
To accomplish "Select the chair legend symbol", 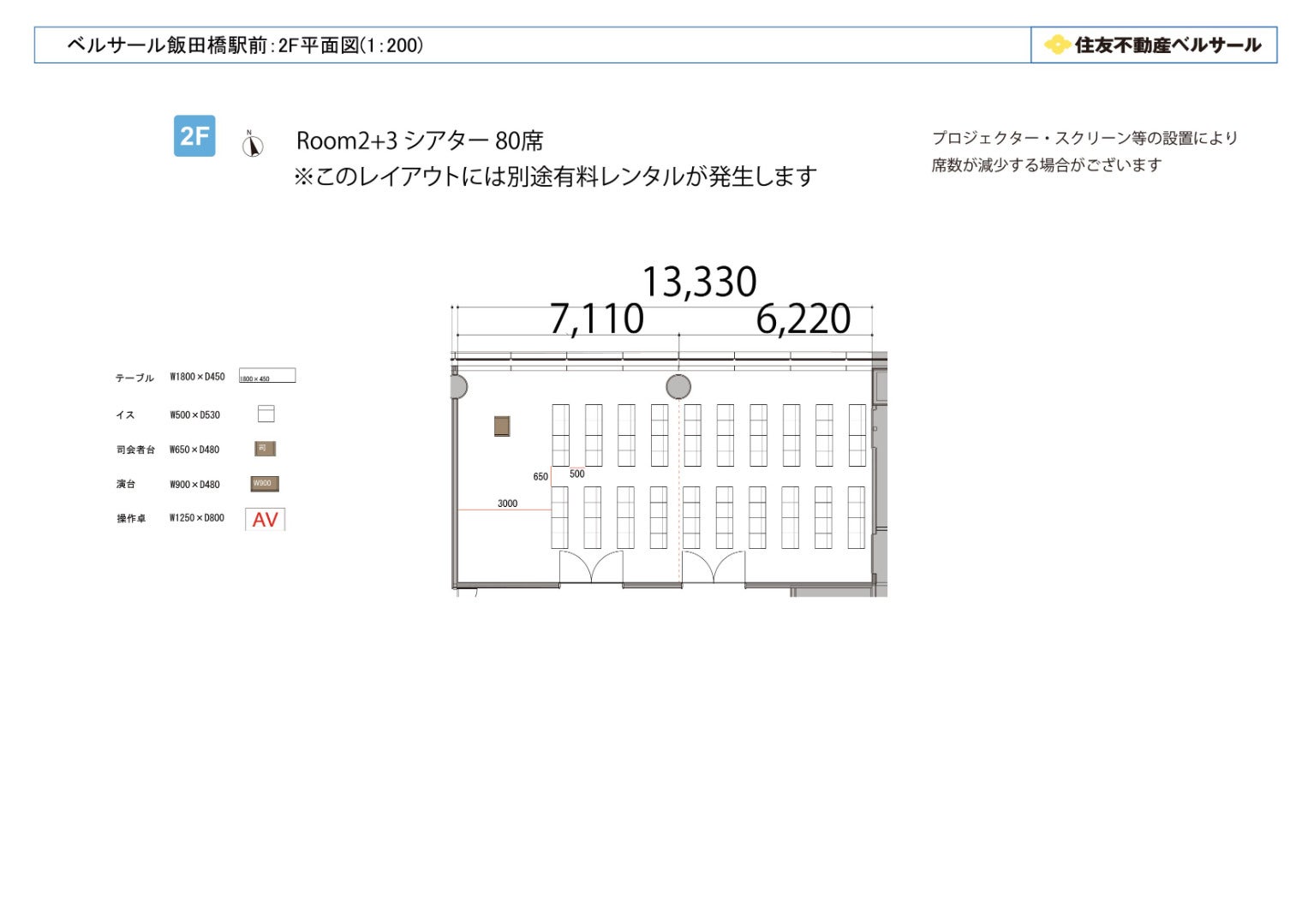I will [266, 414].
